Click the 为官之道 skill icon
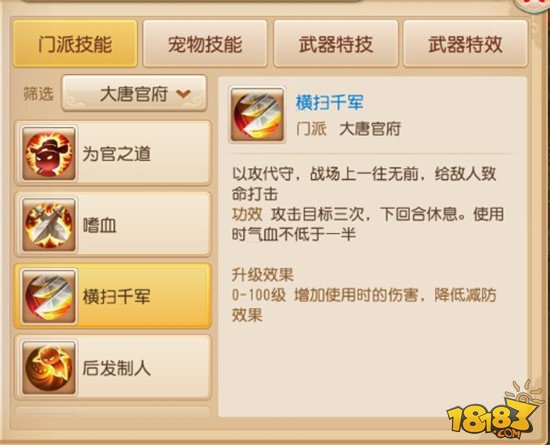 coord(49,154)
